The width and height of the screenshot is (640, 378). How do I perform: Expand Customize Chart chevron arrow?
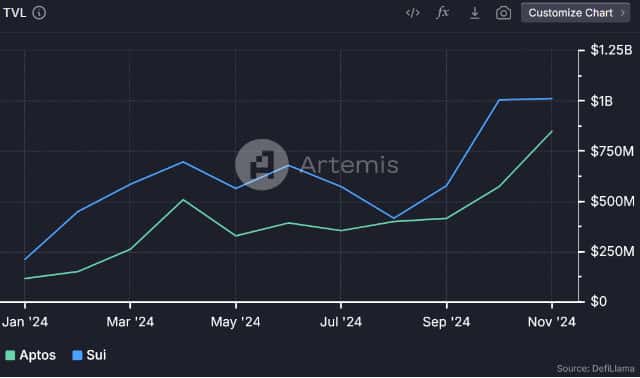622,13
